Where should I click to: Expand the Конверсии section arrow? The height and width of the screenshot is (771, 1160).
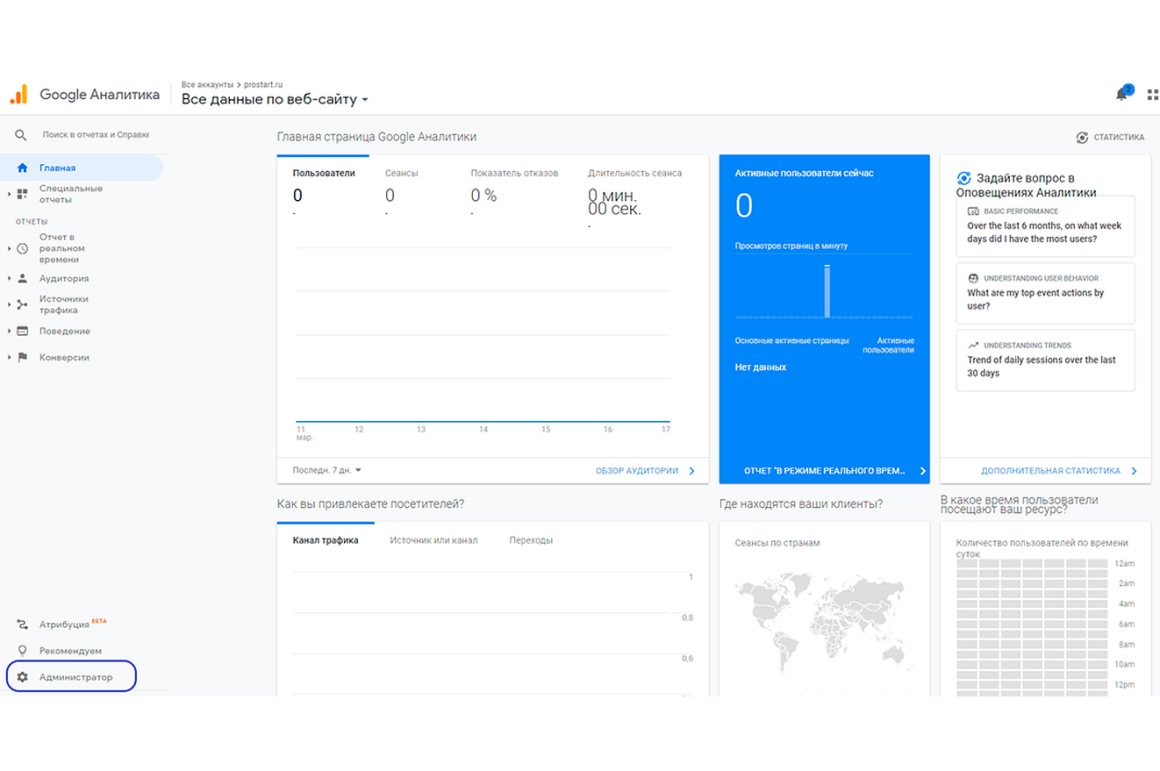pyautogui.click(x=9, y=357)
